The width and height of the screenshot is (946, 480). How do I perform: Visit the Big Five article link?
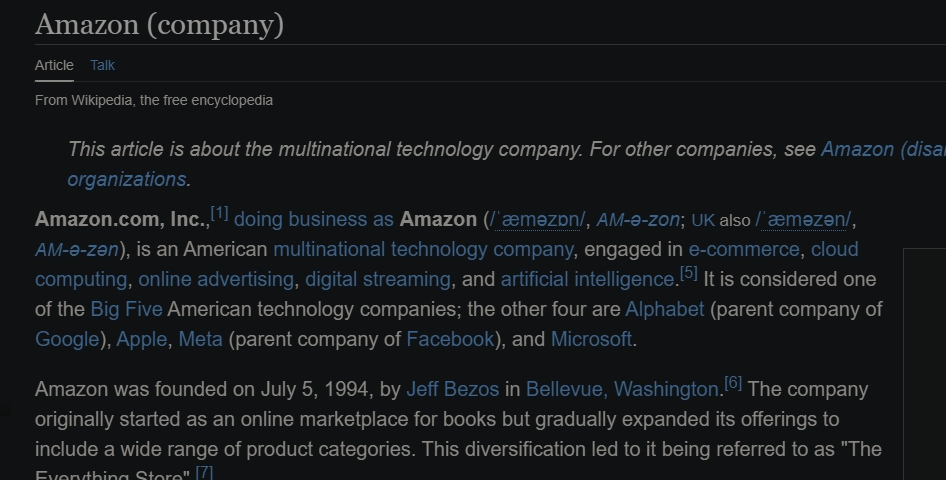pyautogui.click(x=126, y=309)
